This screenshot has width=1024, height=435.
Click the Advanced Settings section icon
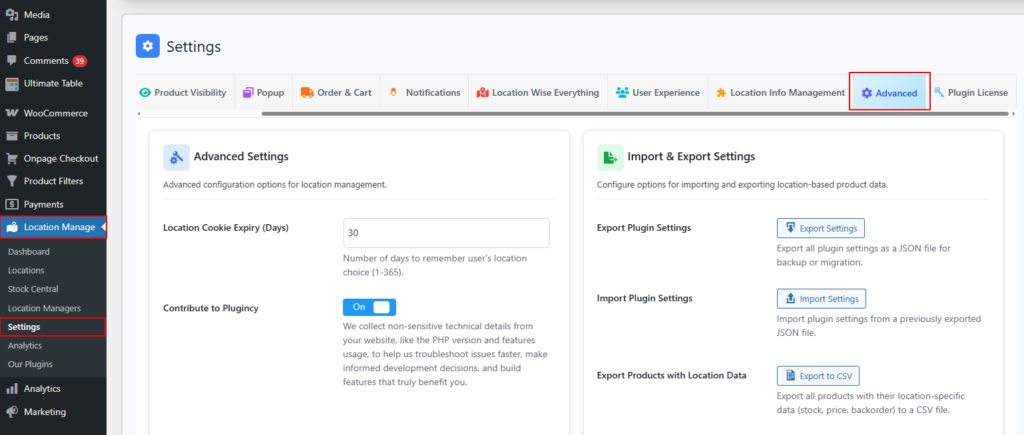(x=176, y=157)
